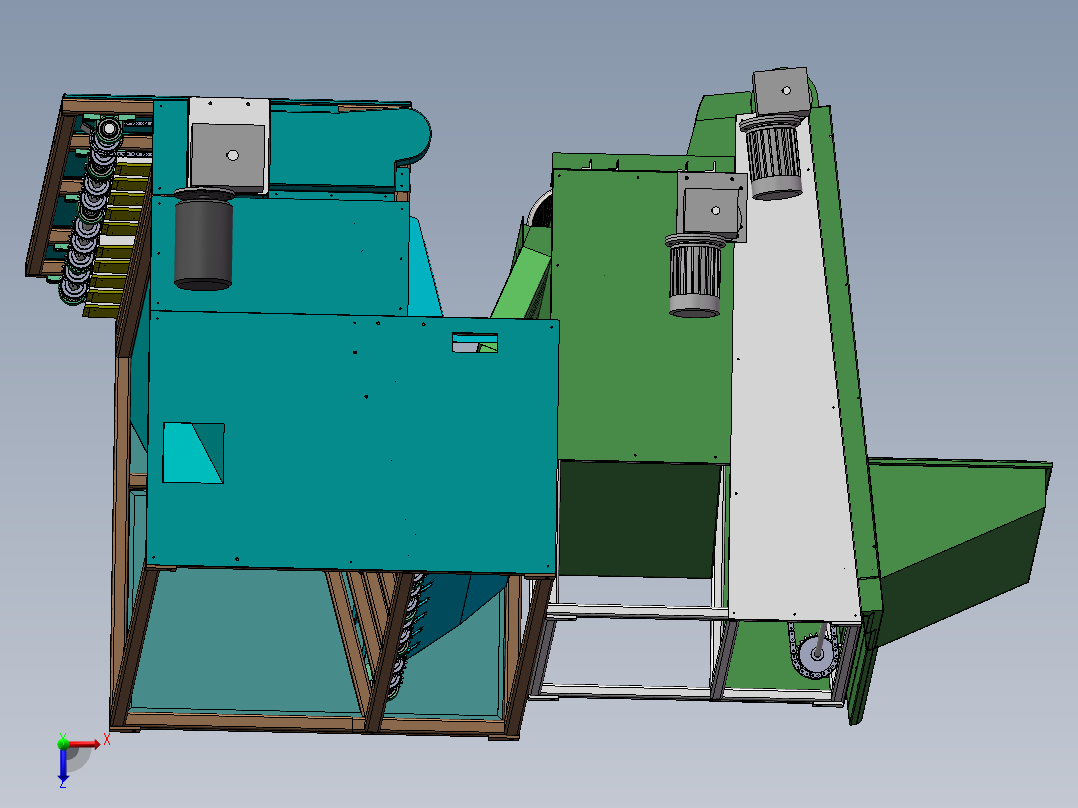The width and height of the screenshot is (1078, 808).
Task: Click the blue Z axis arrow of the triad
Action: (63, 765)
